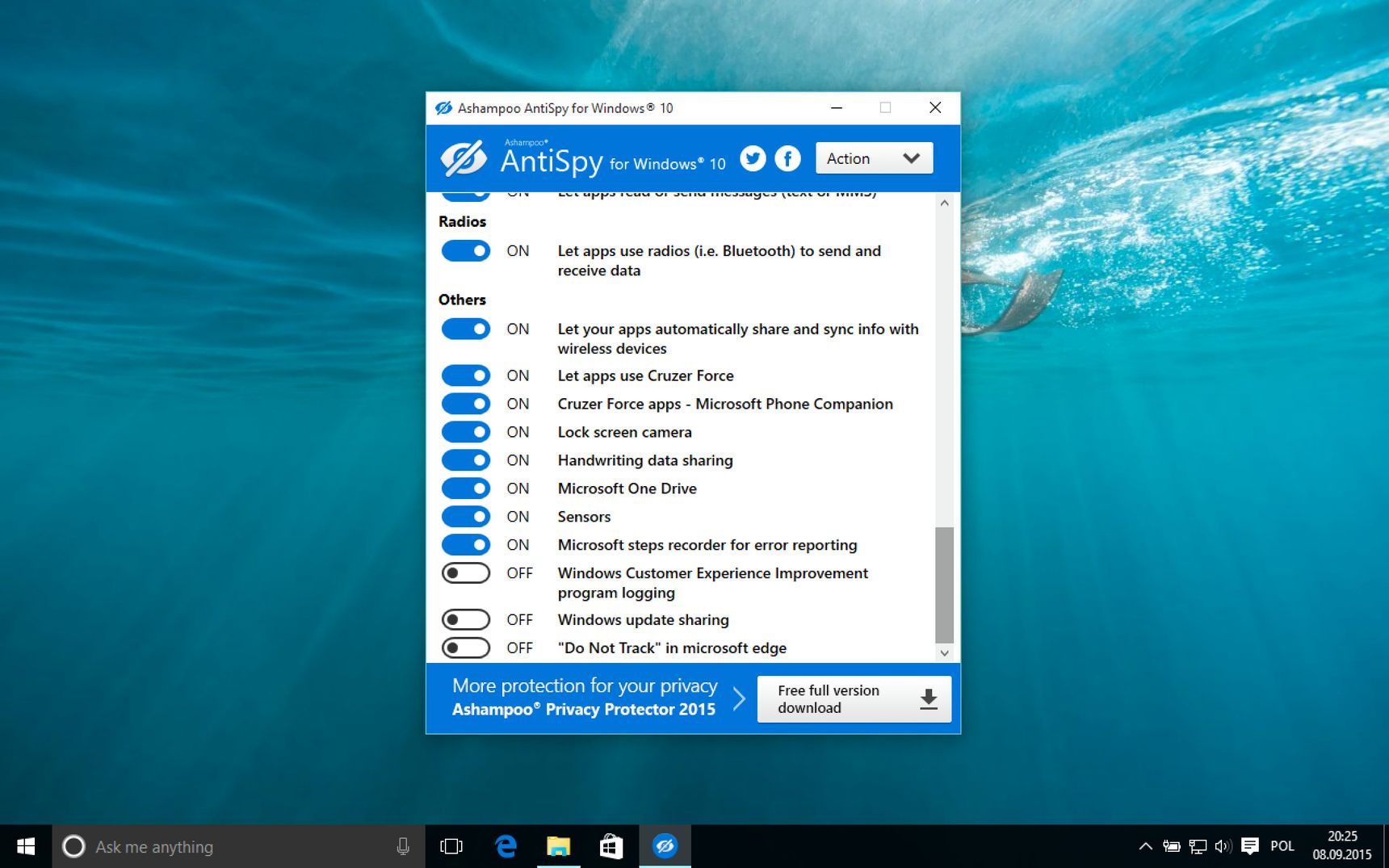Image resolution: width=1389 pixels, height=868 pixels.
Task: Click AntiSpy title bar app icon
Action: click(443, 108)
